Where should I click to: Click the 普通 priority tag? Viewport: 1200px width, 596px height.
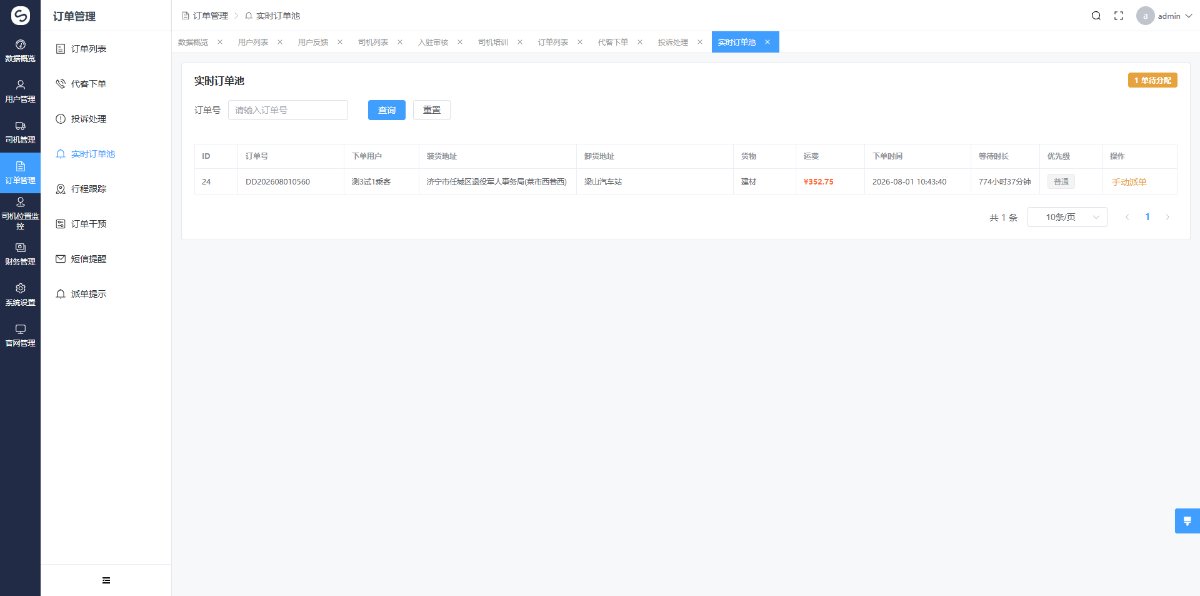pos(1061,182)
